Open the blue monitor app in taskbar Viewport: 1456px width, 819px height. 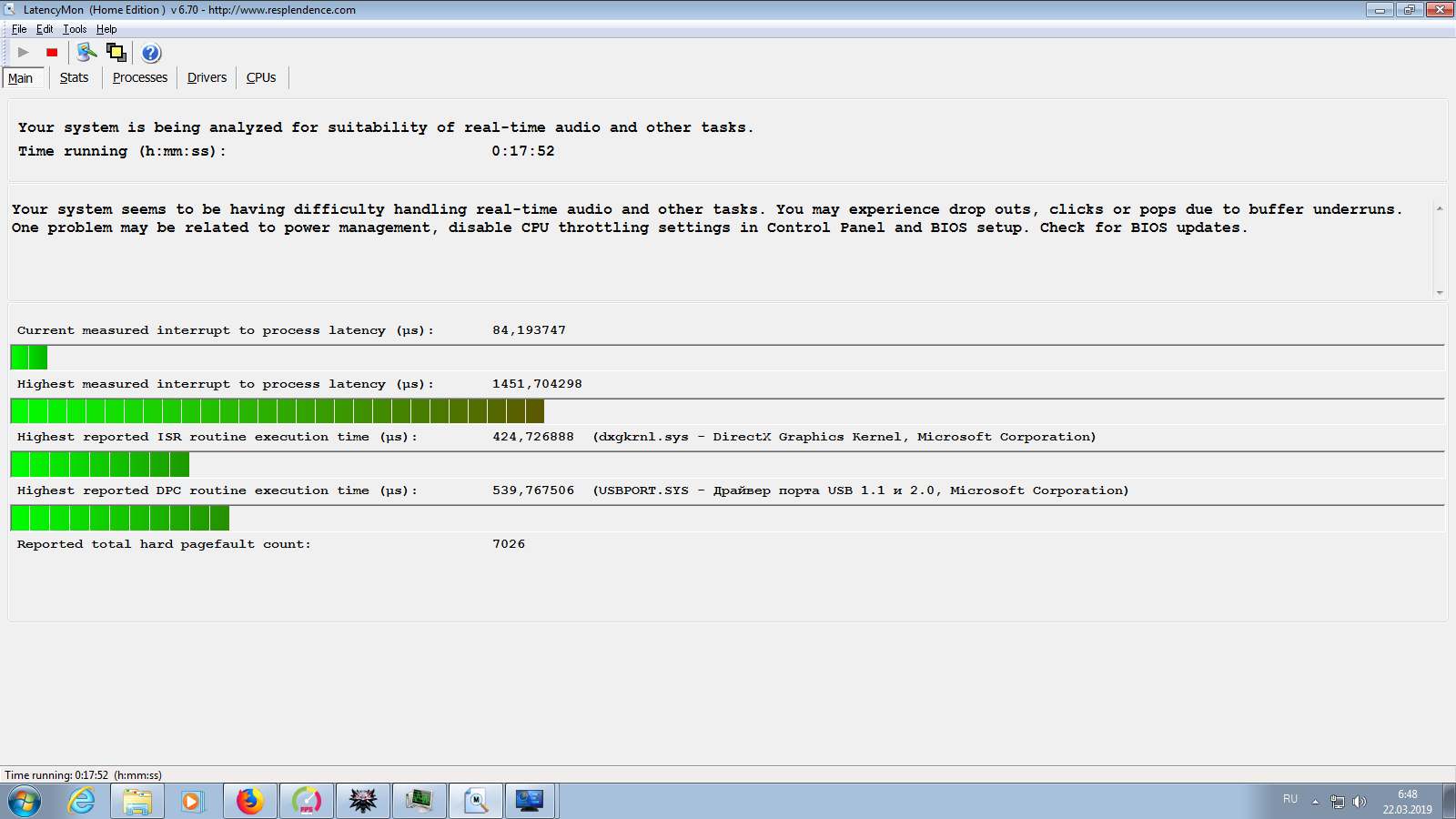click(x=530, y=802)
